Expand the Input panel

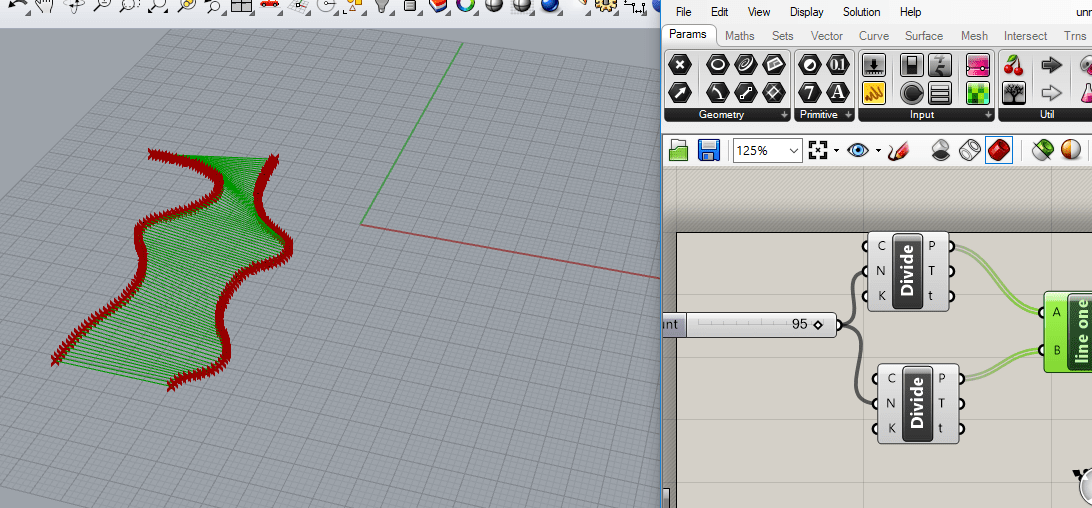click(x=988, y=115)
